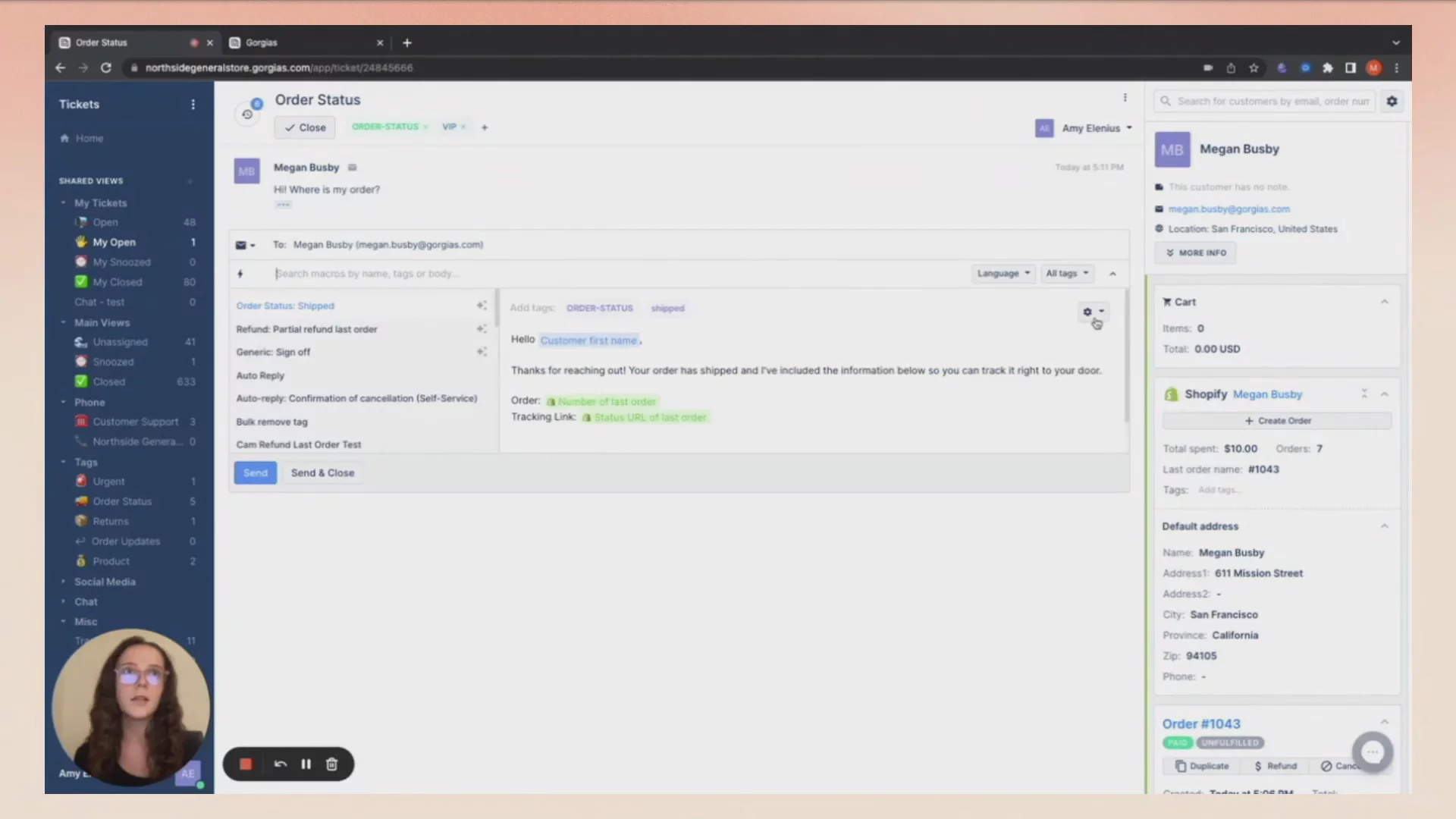Expand MORE INFO for customer

1195,253
